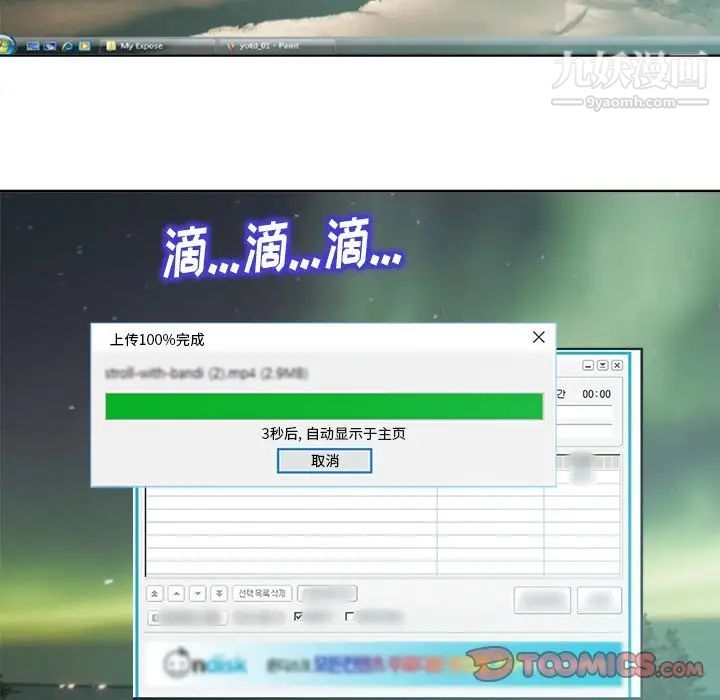Click the show desktop quick launch icon
720x700 pixels.
33,46
